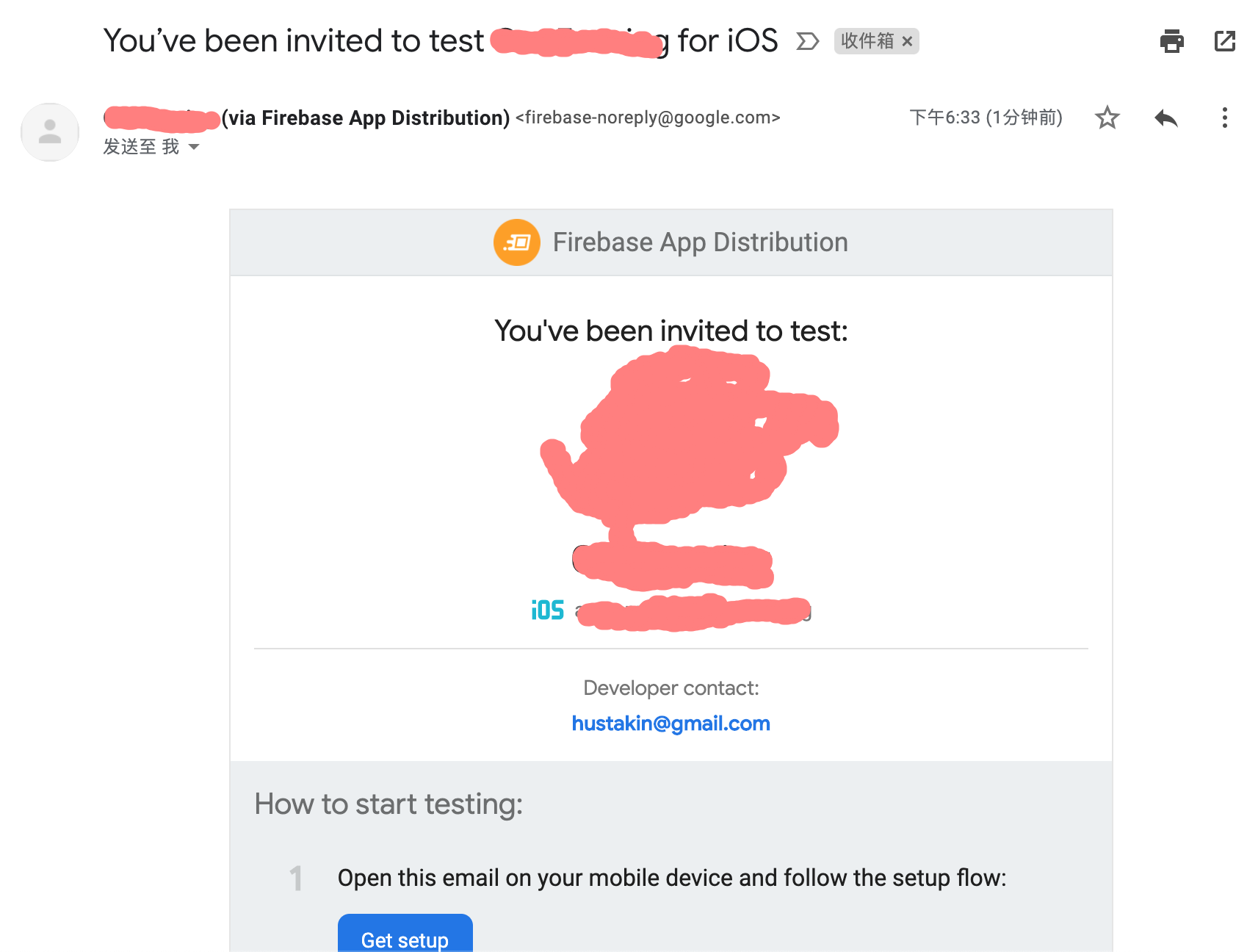Reply using the arrow icon
Image resolution: width=1247 pixels, height=952 pixels.
point(1165,118)
